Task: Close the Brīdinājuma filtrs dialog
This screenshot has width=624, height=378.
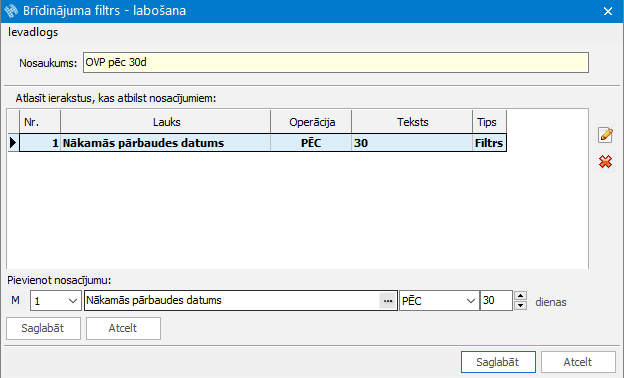Action: [608, 11]
